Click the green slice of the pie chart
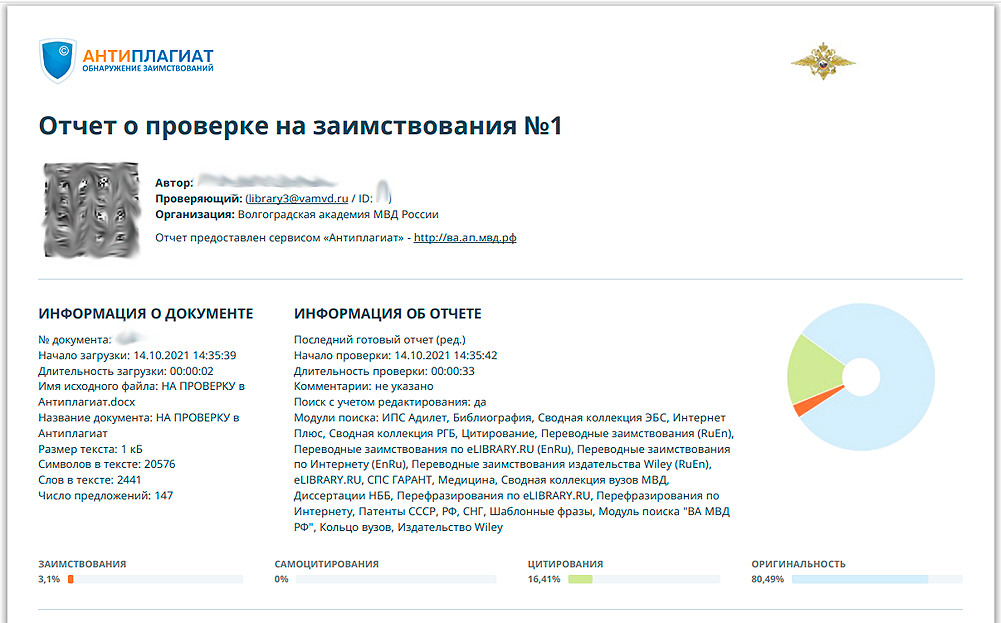Screen dimensions: 1001x623 click(814, 370)
